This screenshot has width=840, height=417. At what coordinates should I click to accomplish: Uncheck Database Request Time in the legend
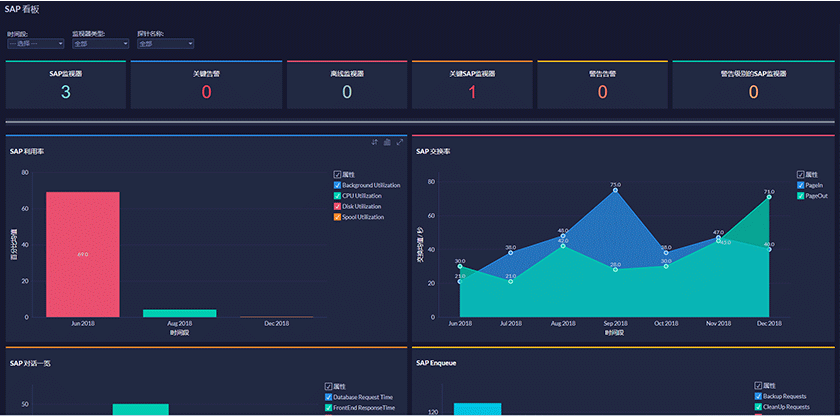point(328,397)
